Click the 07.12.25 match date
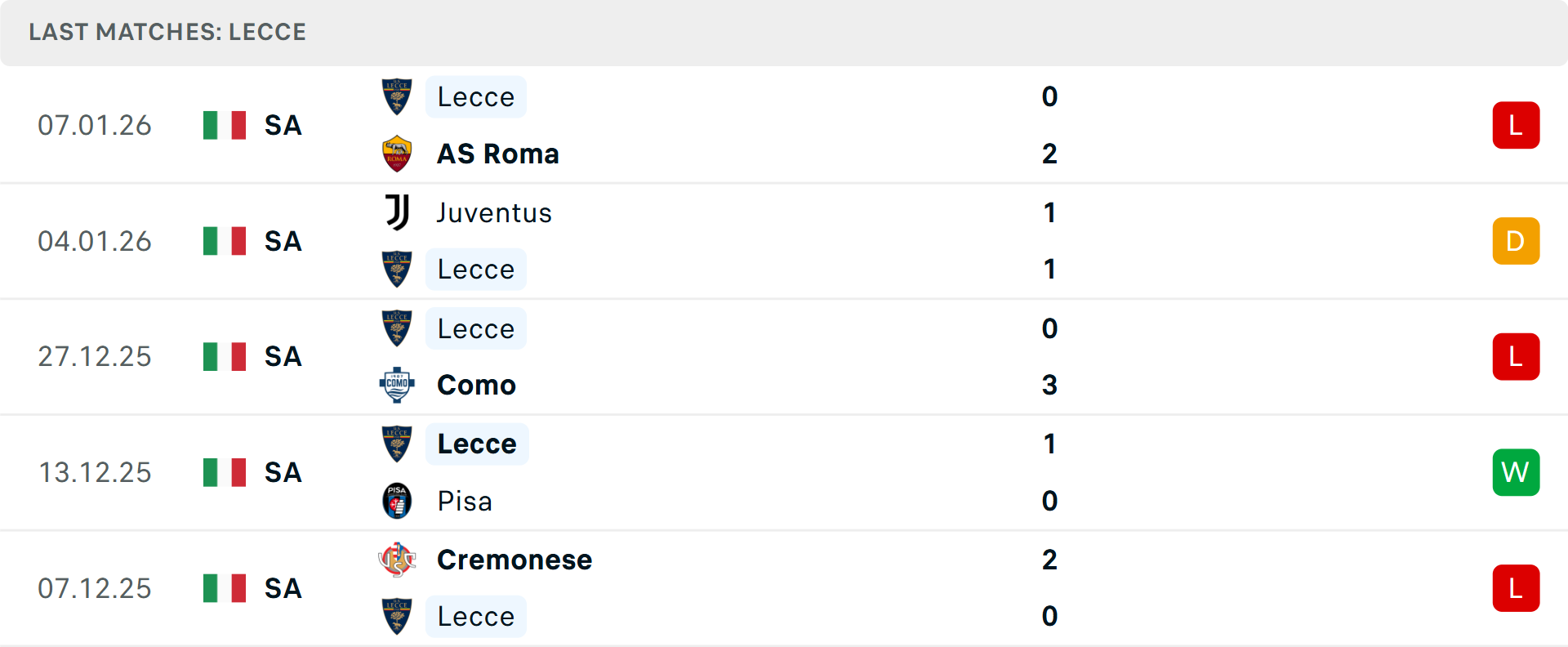Viewport: 1568px width, 647px height. (95, 588)
